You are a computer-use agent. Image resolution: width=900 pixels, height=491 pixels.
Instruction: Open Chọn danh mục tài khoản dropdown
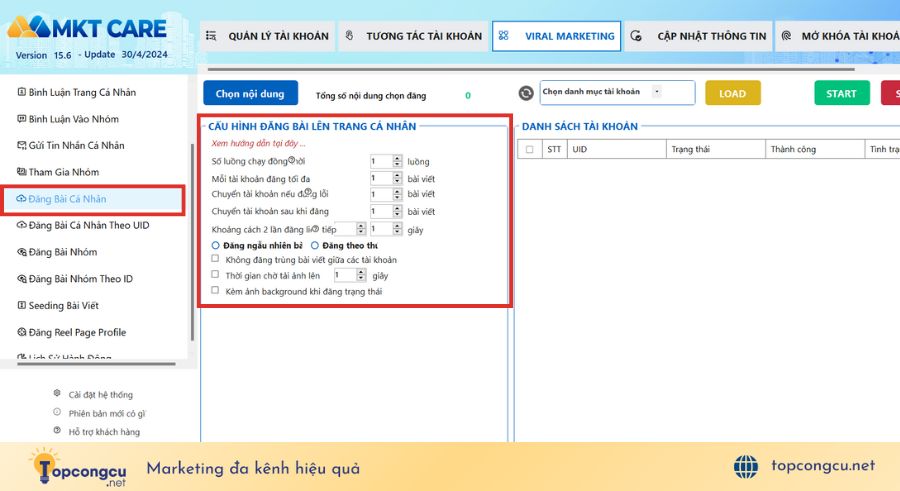tap(617, 92)
